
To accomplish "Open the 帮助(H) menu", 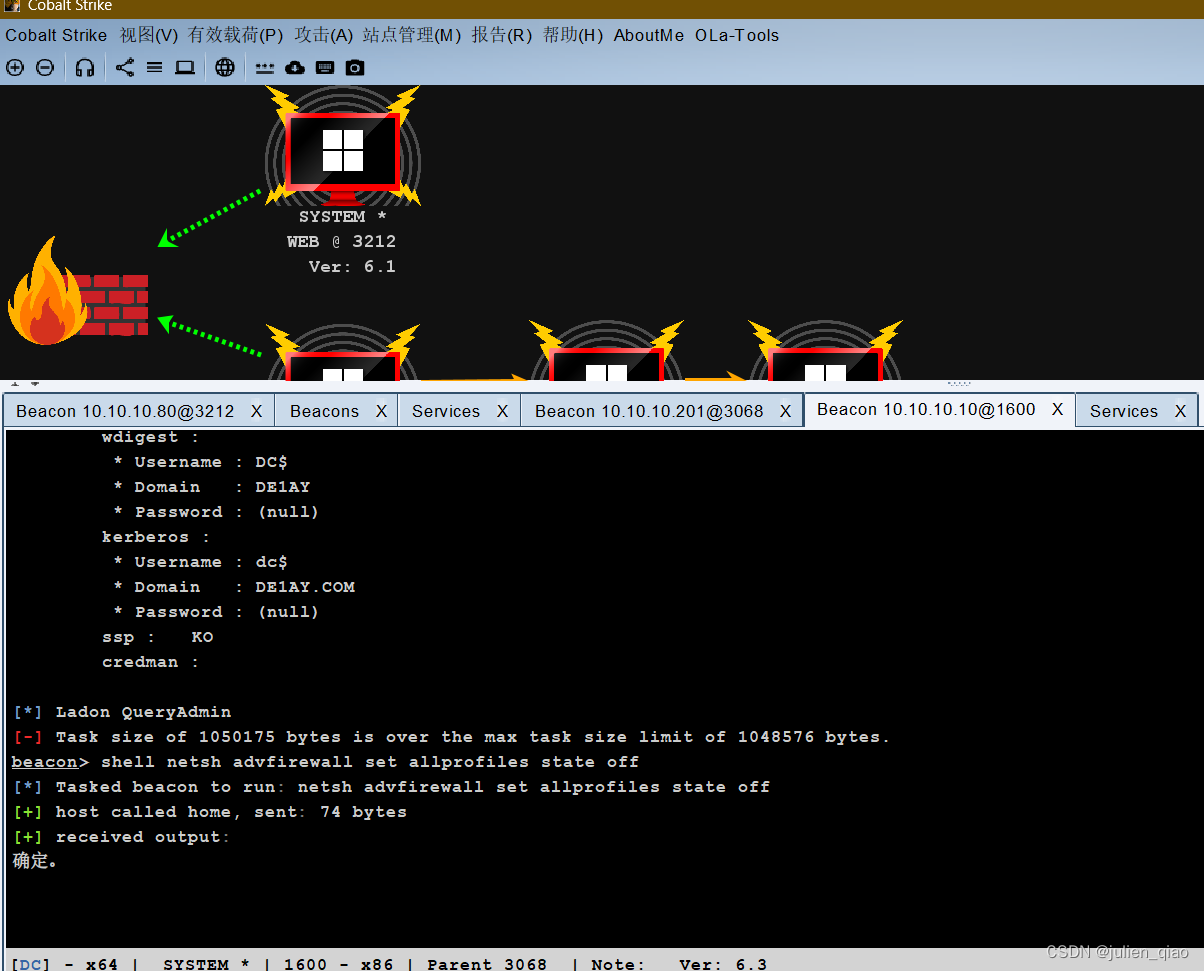I will pos(573,35).
